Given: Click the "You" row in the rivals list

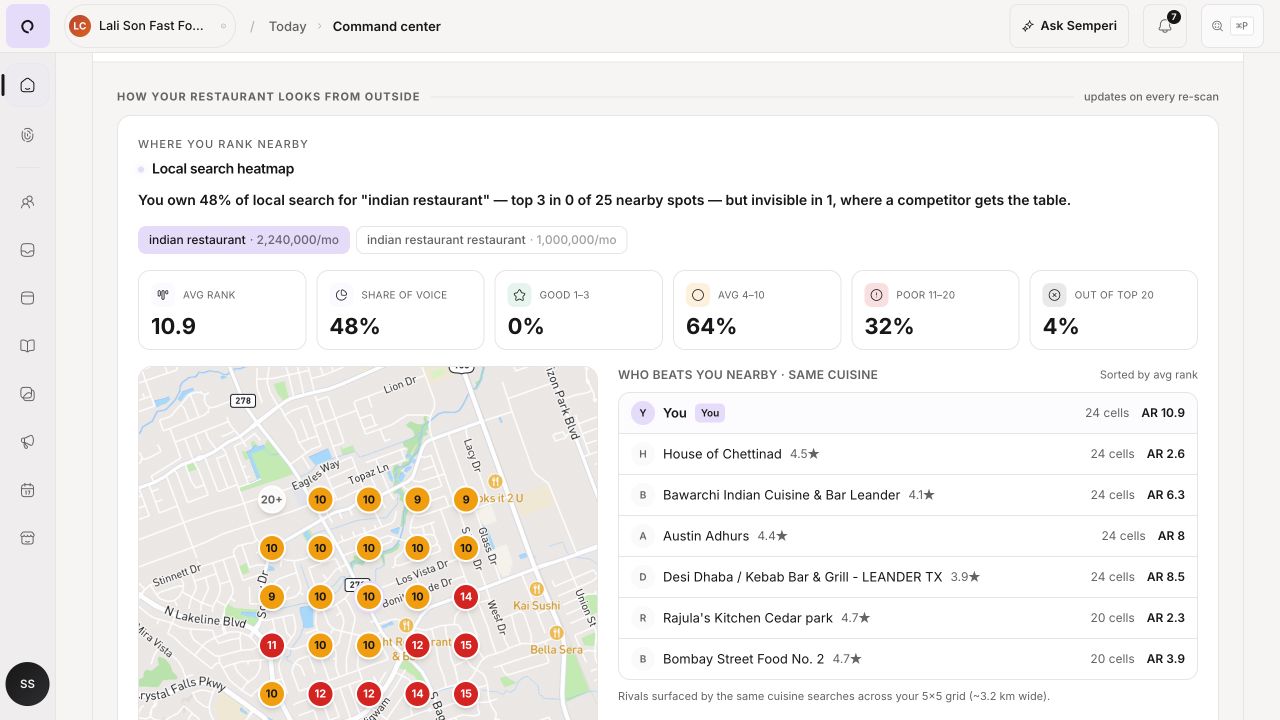Looking at the screenshot, I should pos(908,413).
